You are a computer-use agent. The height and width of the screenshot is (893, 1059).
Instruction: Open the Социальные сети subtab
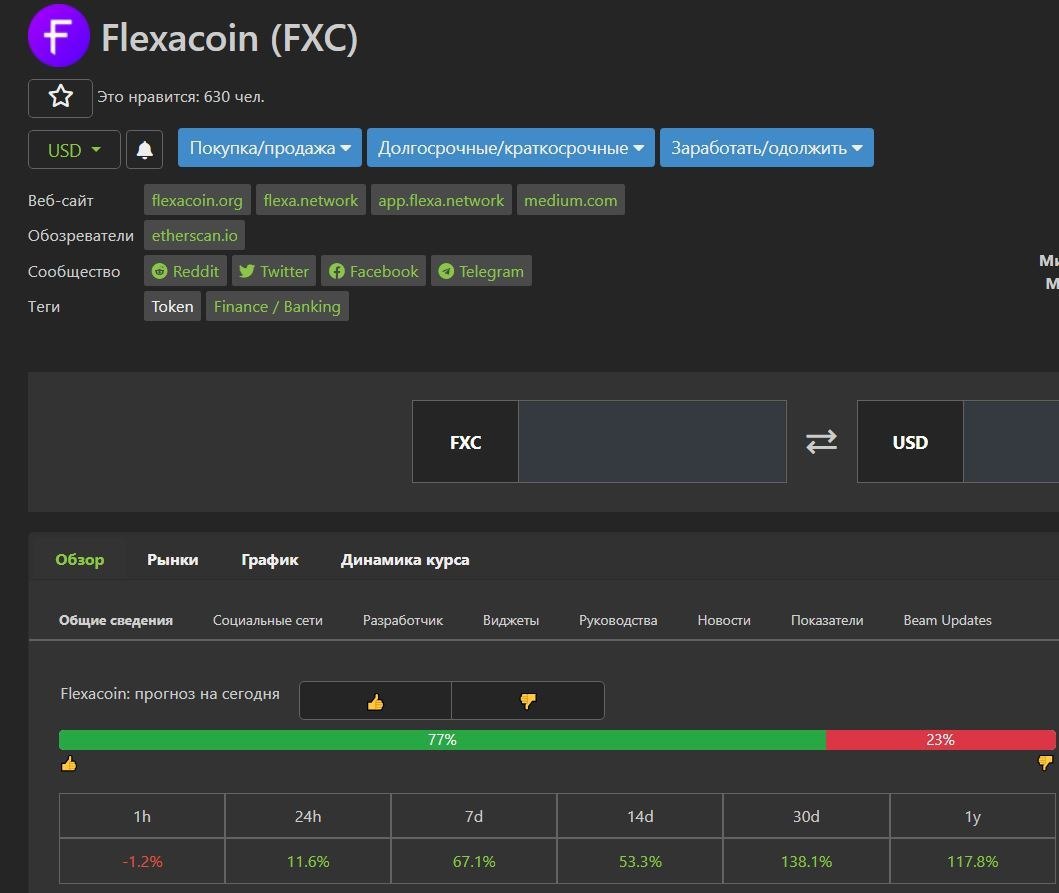coord(267,620)
